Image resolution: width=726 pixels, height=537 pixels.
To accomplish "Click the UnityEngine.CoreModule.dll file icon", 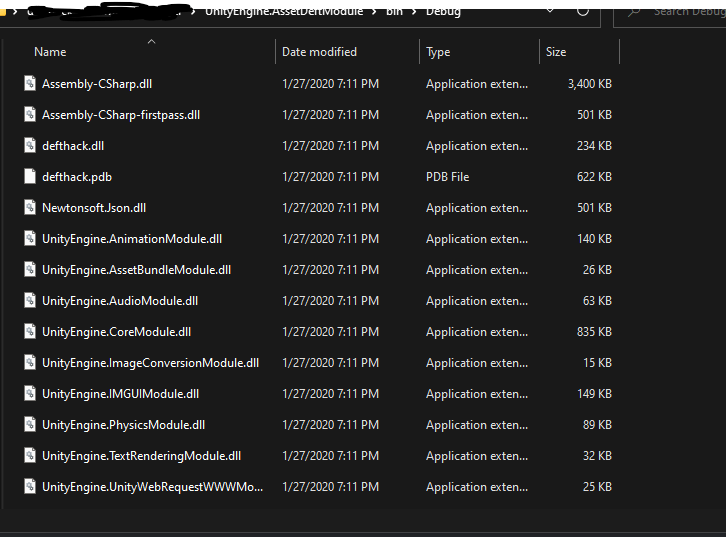I will point(30,331).
